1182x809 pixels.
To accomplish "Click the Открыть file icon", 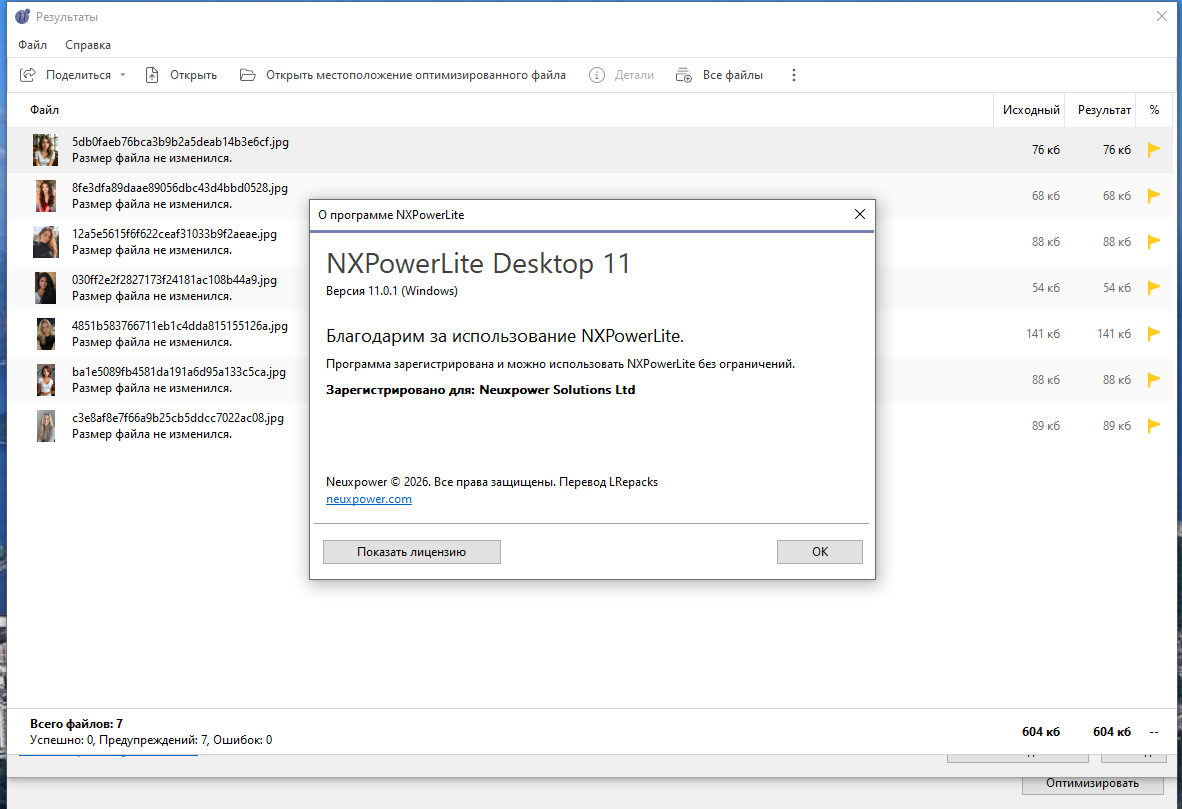I will click(152, 75).
